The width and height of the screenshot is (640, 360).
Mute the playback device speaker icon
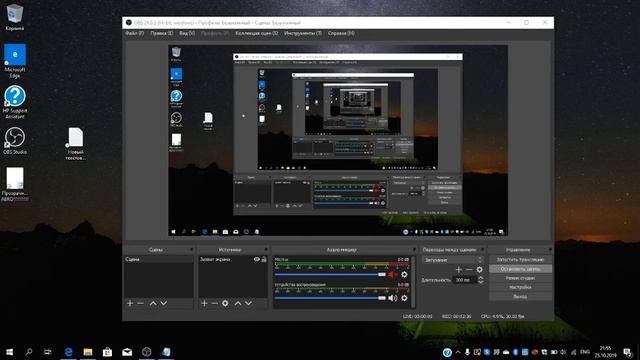[393, 298]
